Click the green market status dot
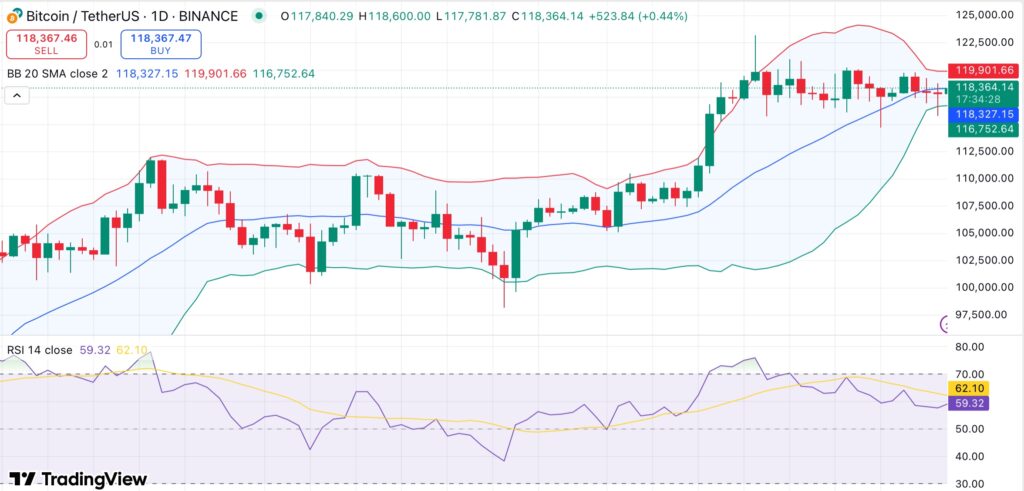The height and width of the screenshot is (491, 1024). click(260, 17)
